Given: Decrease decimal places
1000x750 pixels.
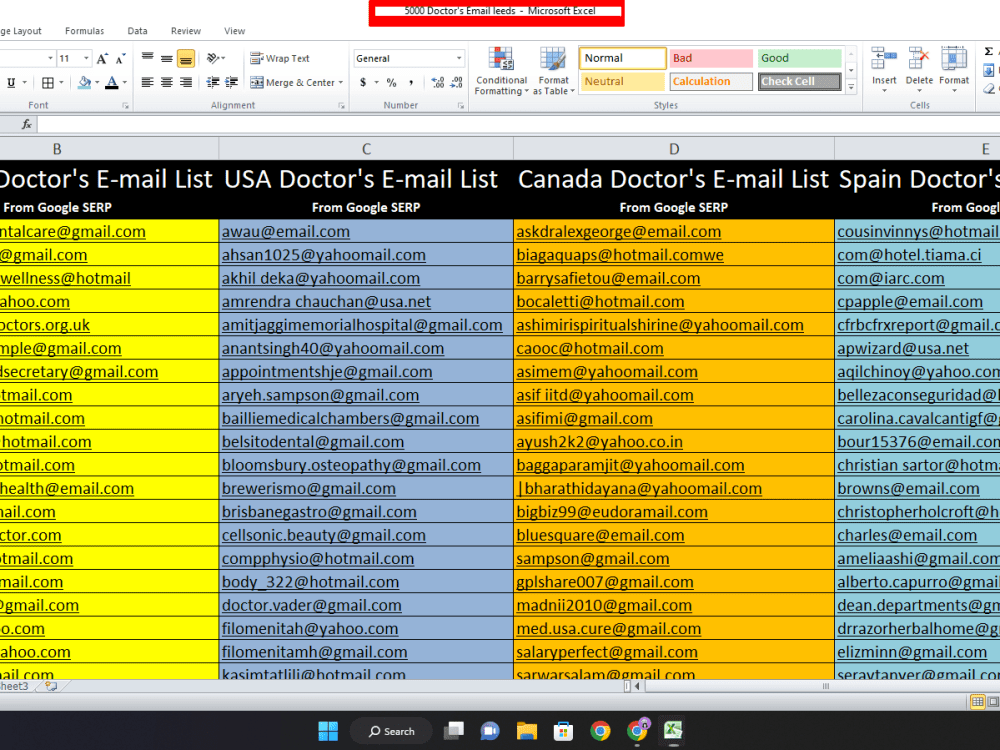Looking at the screenshot, I should tap(457, 82).
